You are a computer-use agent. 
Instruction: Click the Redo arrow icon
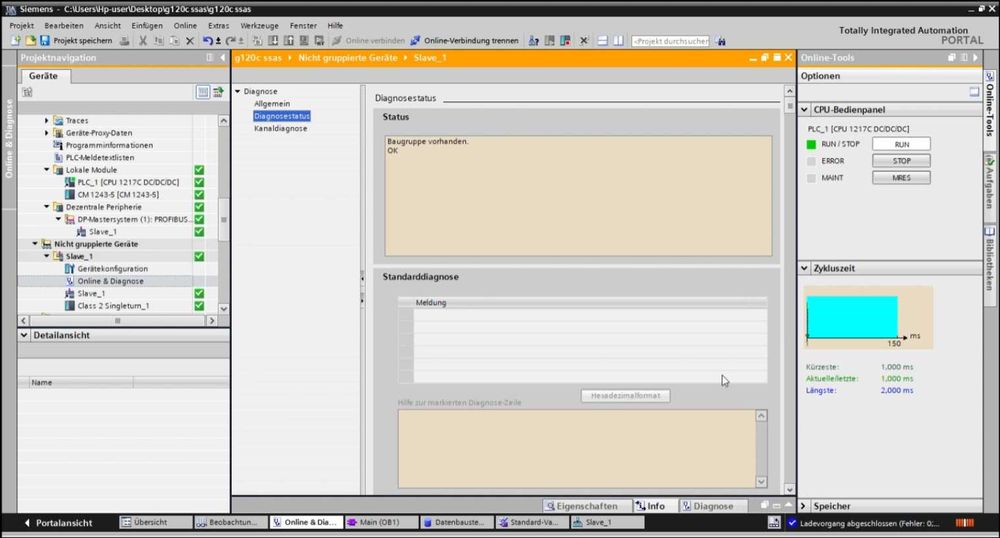click(x=230, y=41)
